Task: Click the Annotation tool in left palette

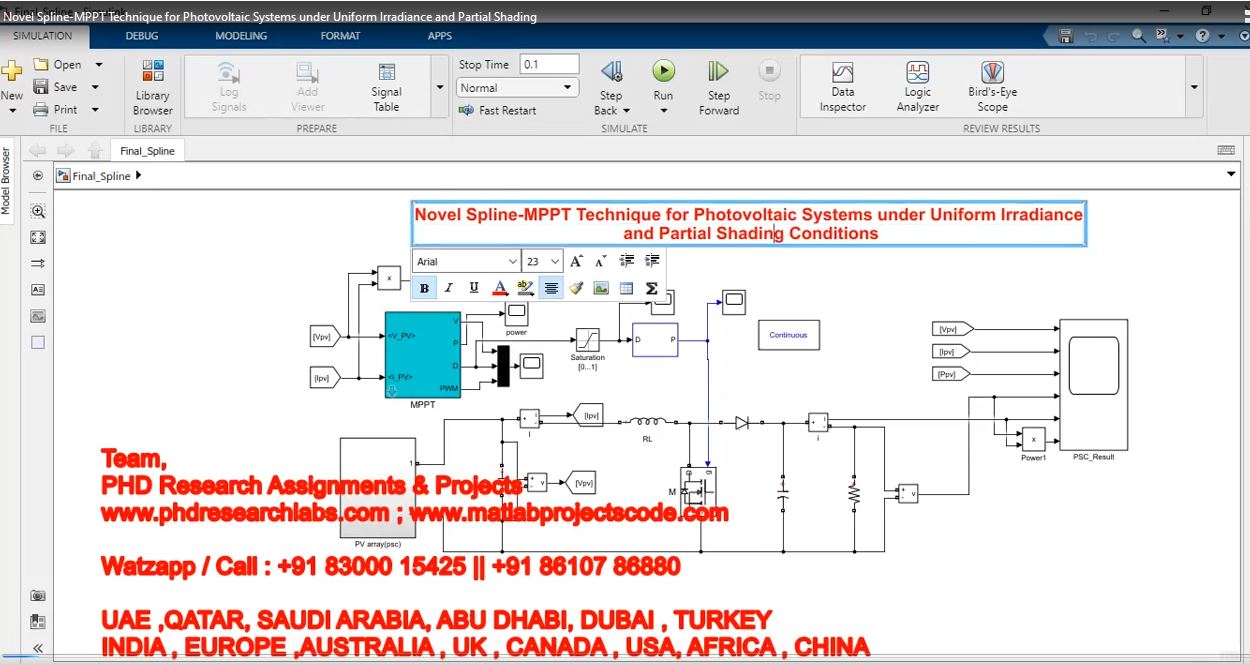Action: point(38,289)
